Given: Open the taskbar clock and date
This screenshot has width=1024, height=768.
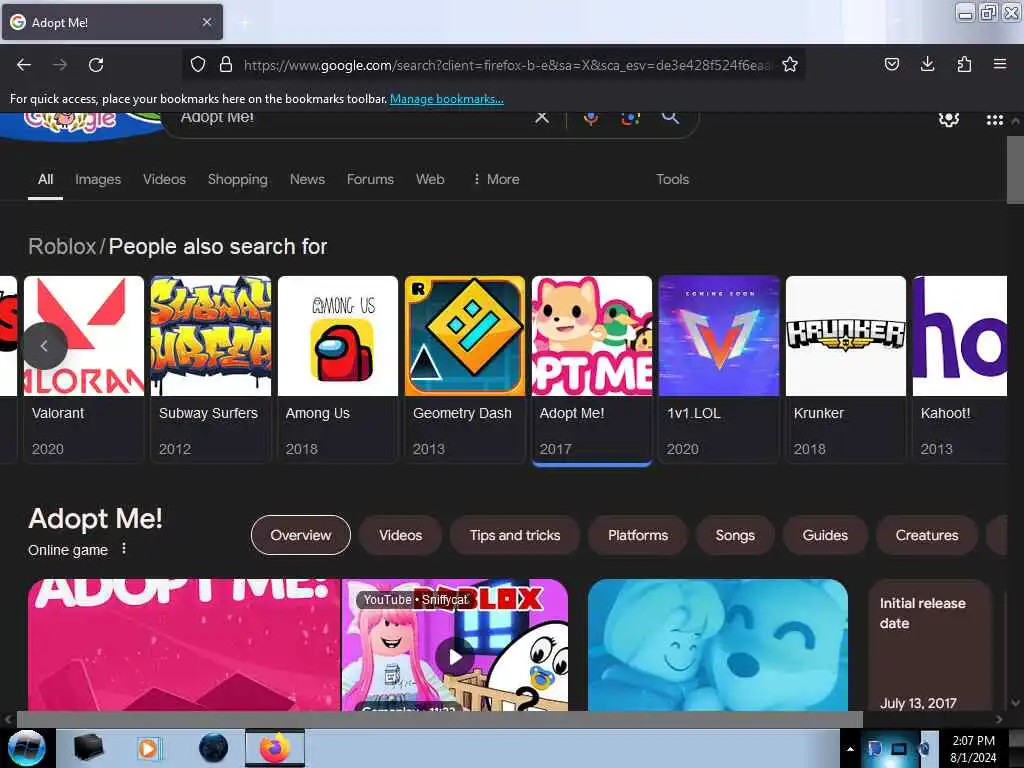Looking at the screenshot, I should [973, 749].
